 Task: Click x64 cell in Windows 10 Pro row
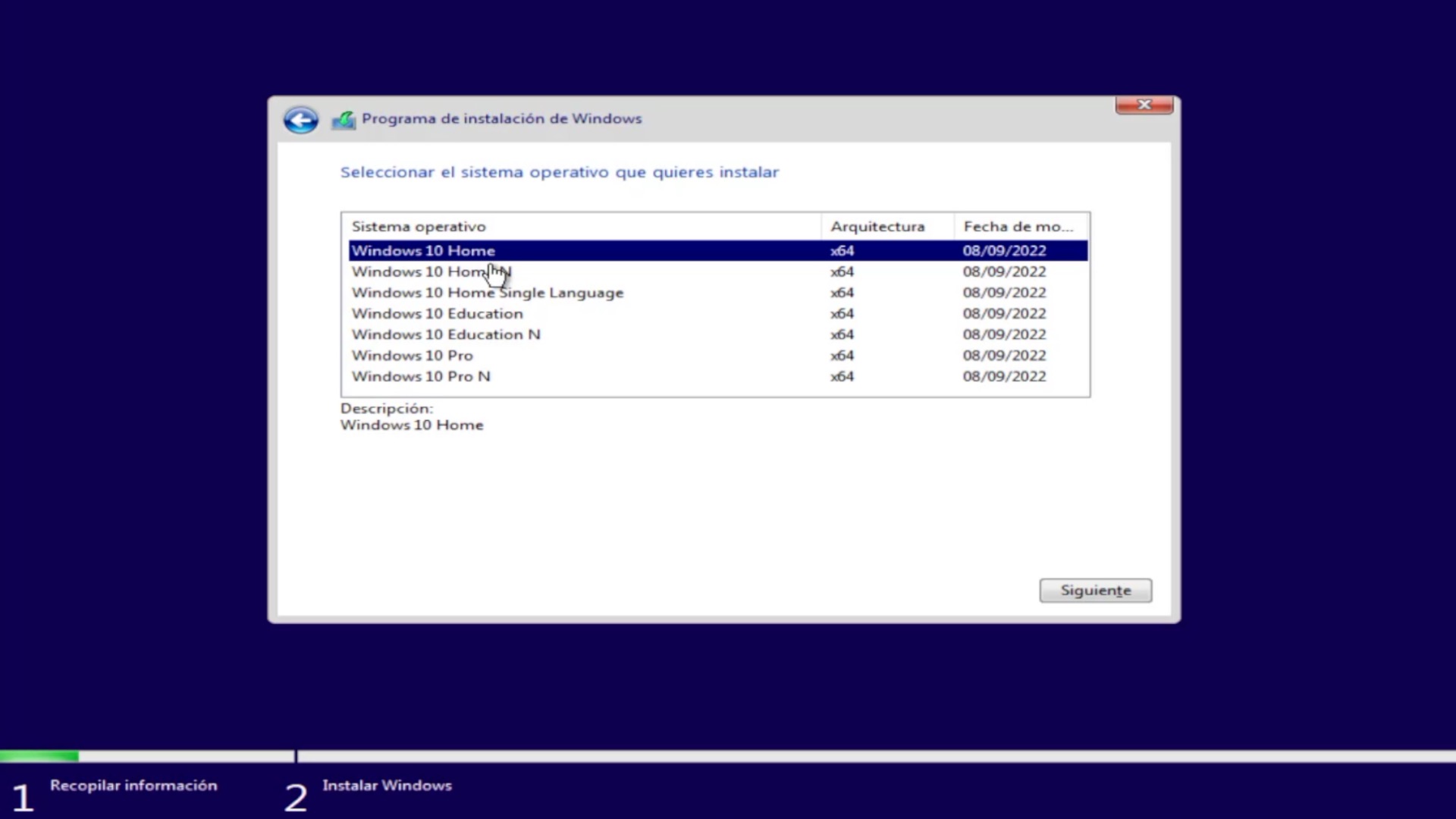(x=842, y=356)
